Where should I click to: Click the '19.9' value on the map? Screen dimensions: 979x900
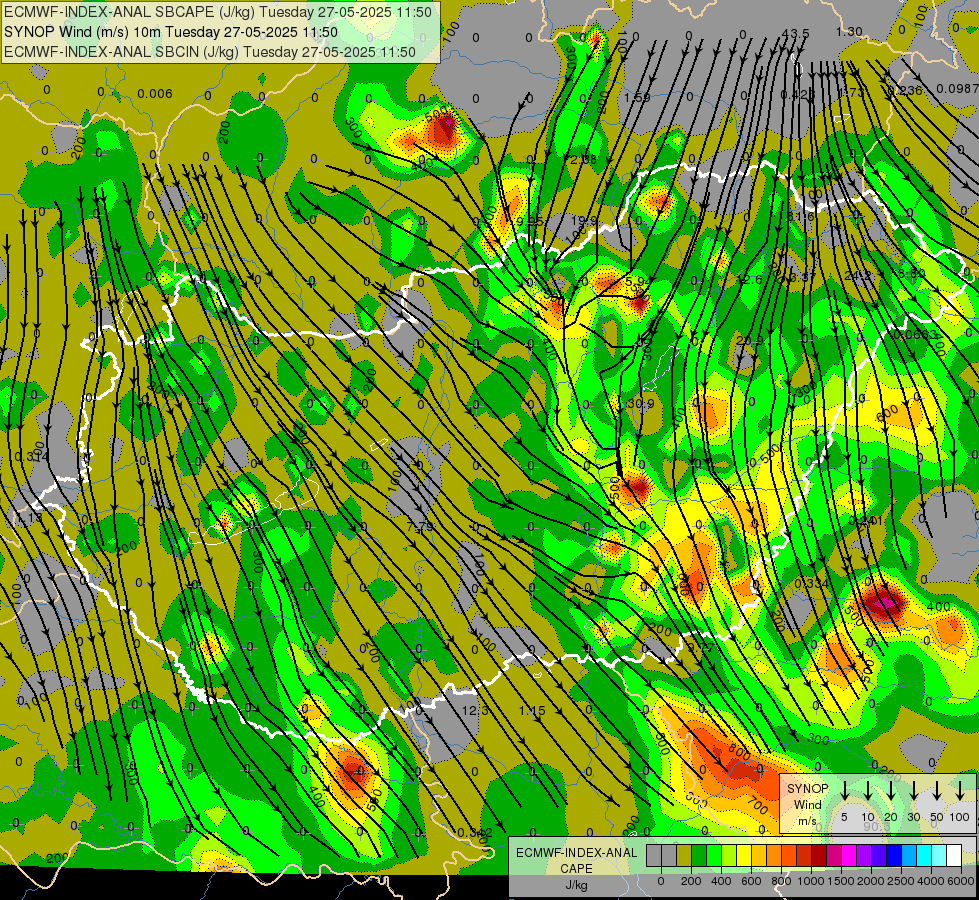point(584,220)
